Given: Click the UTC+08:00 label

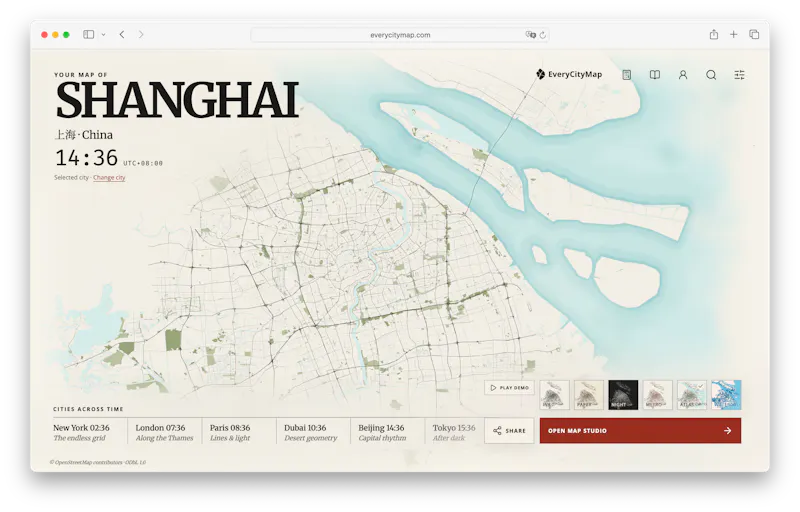Looking at the screenshot, I should 143,163.
